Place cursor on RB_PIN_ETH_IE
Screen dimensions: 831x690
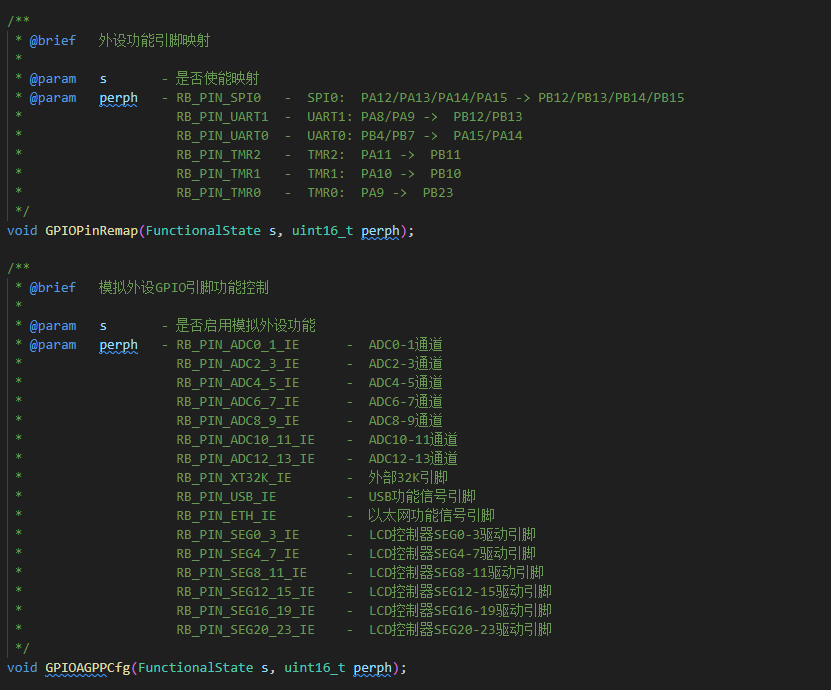[x=226, y=516]
